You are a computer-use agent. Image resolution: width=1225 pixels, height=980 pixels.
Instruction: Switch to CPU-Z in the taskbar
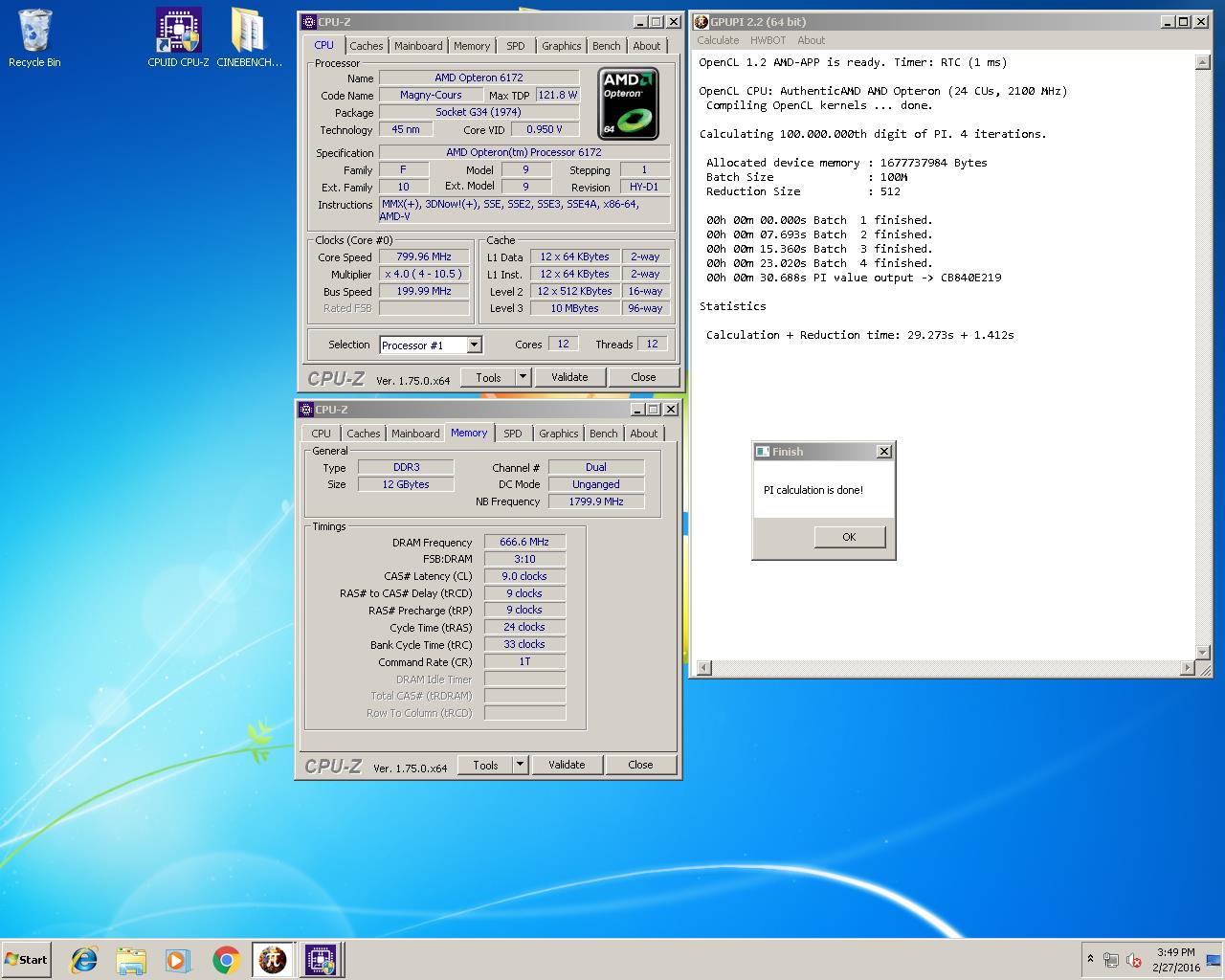[x=321, y=959]
